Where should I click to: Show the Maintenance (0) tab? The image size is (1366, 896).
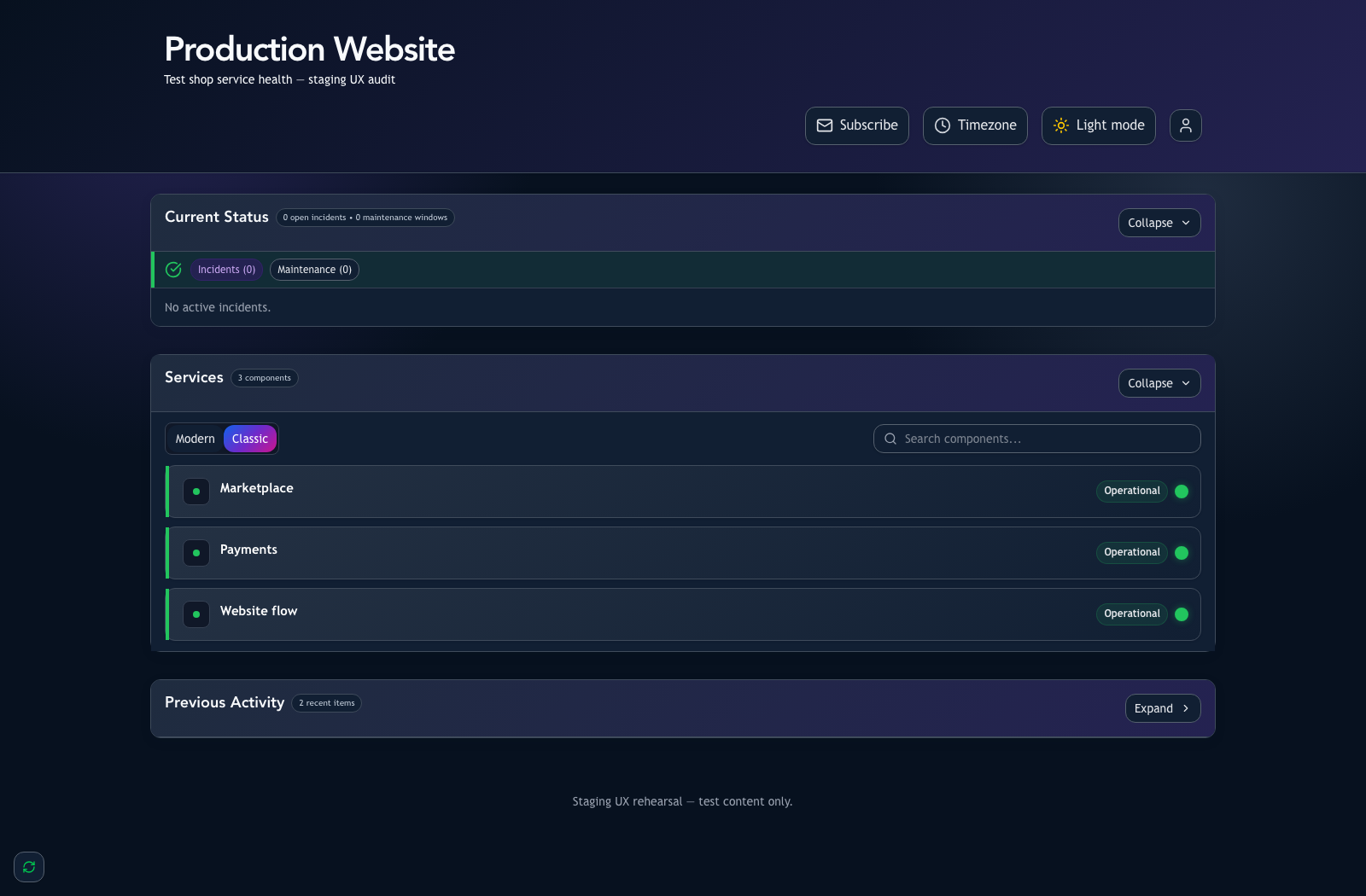[x=314, y=270]
